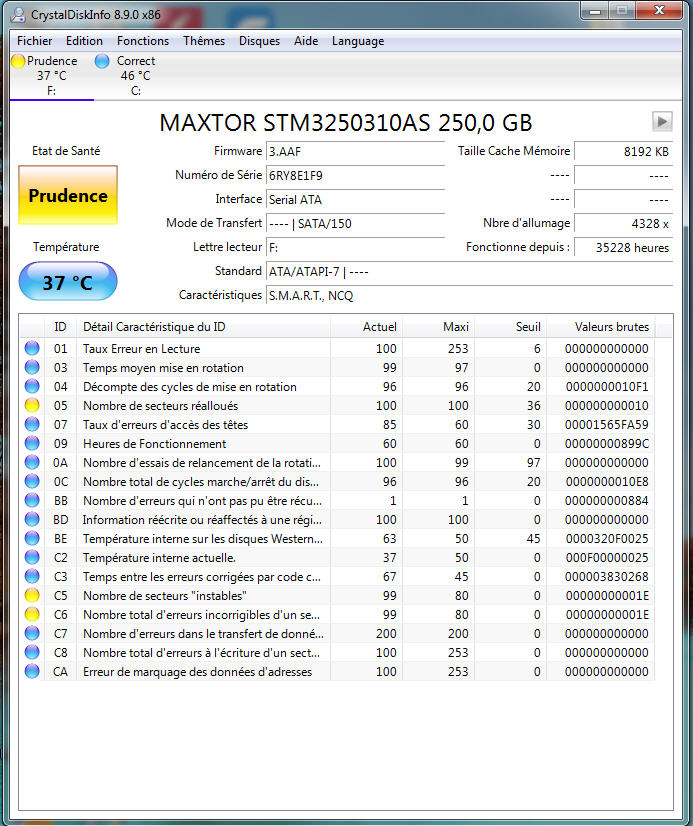
Task: Click status orb for attribute 03 Temps moyen mise en rotation
Action: [32, 367]
